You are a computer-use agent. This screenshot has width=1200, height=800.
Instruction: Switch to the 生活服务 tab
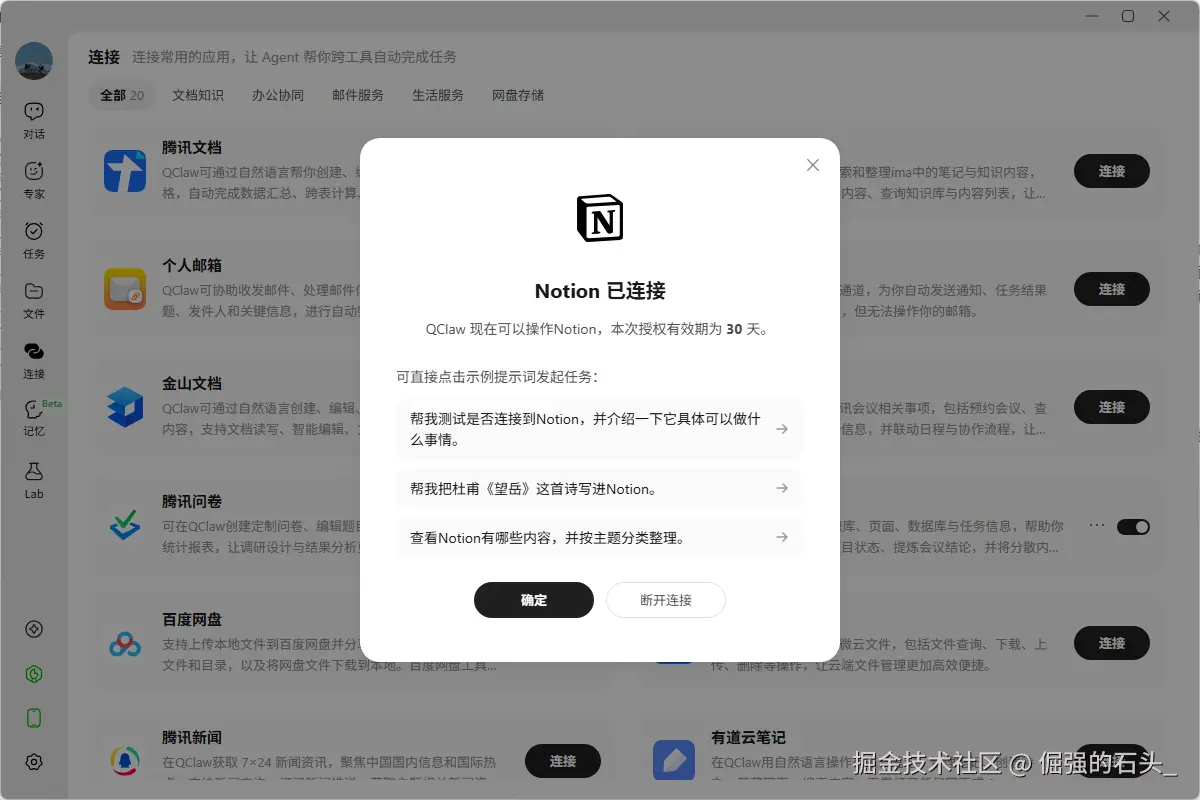(438, 95)
